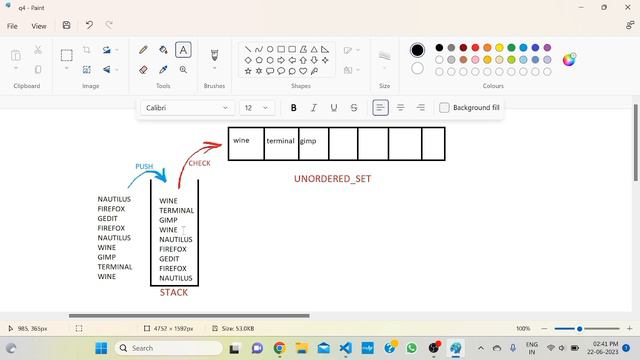Click the Redo arrow
The width and height of the screenshot is (640, 360).
click(109, 25)
